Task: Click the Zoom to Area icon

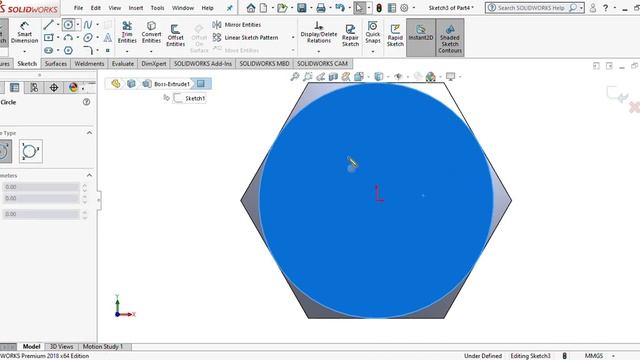Action: point(308,76)
